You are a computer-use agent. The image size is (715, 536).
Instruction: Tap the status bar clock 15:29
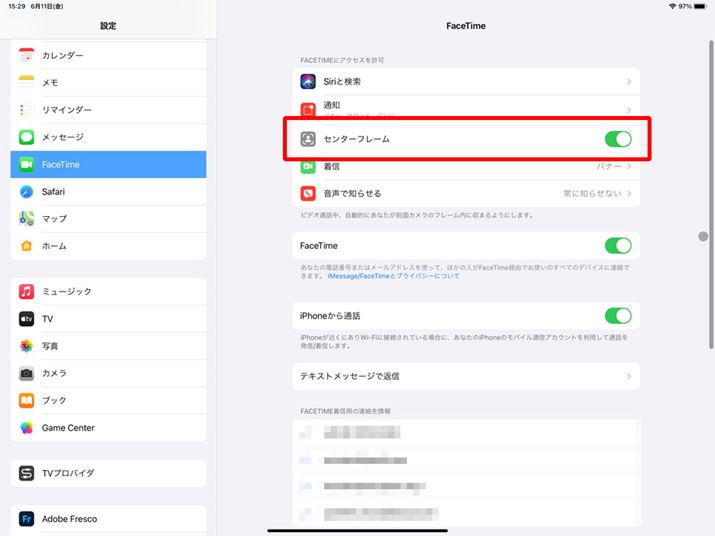pos(17,6)
